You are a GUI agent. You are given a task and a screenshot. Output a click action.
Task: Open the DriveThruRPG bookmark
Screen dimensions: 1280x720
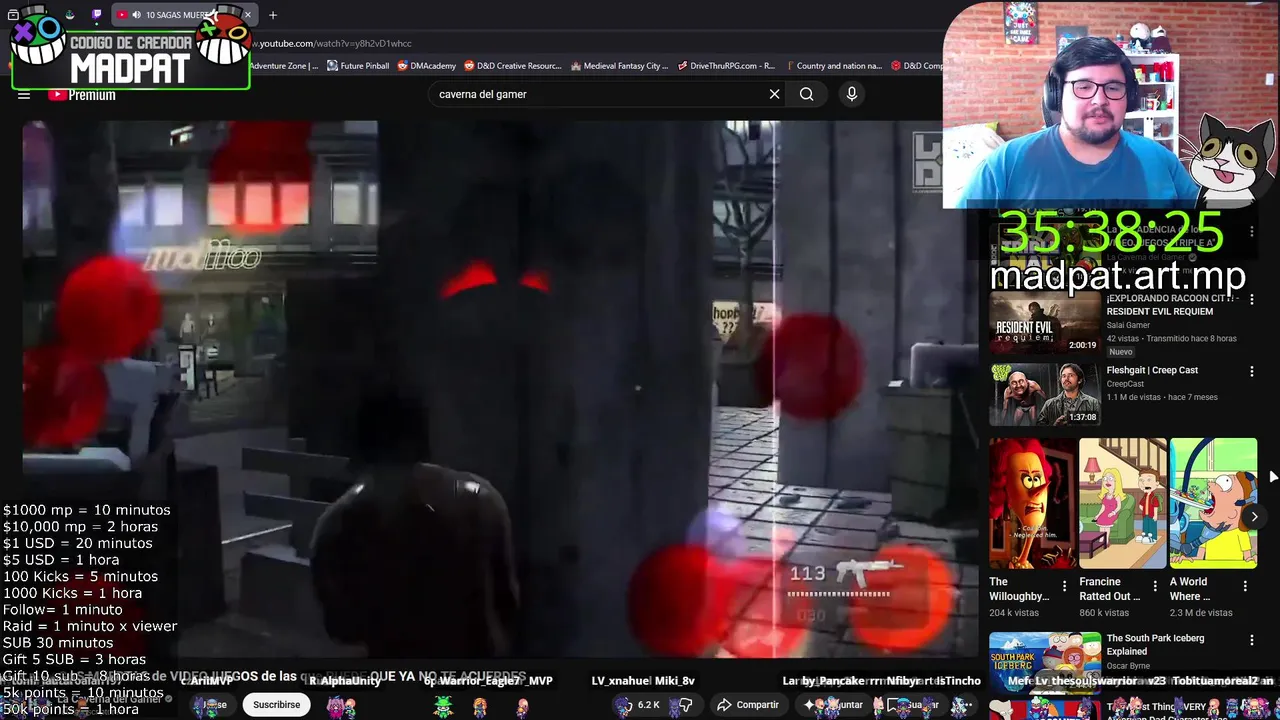(726, 66)
